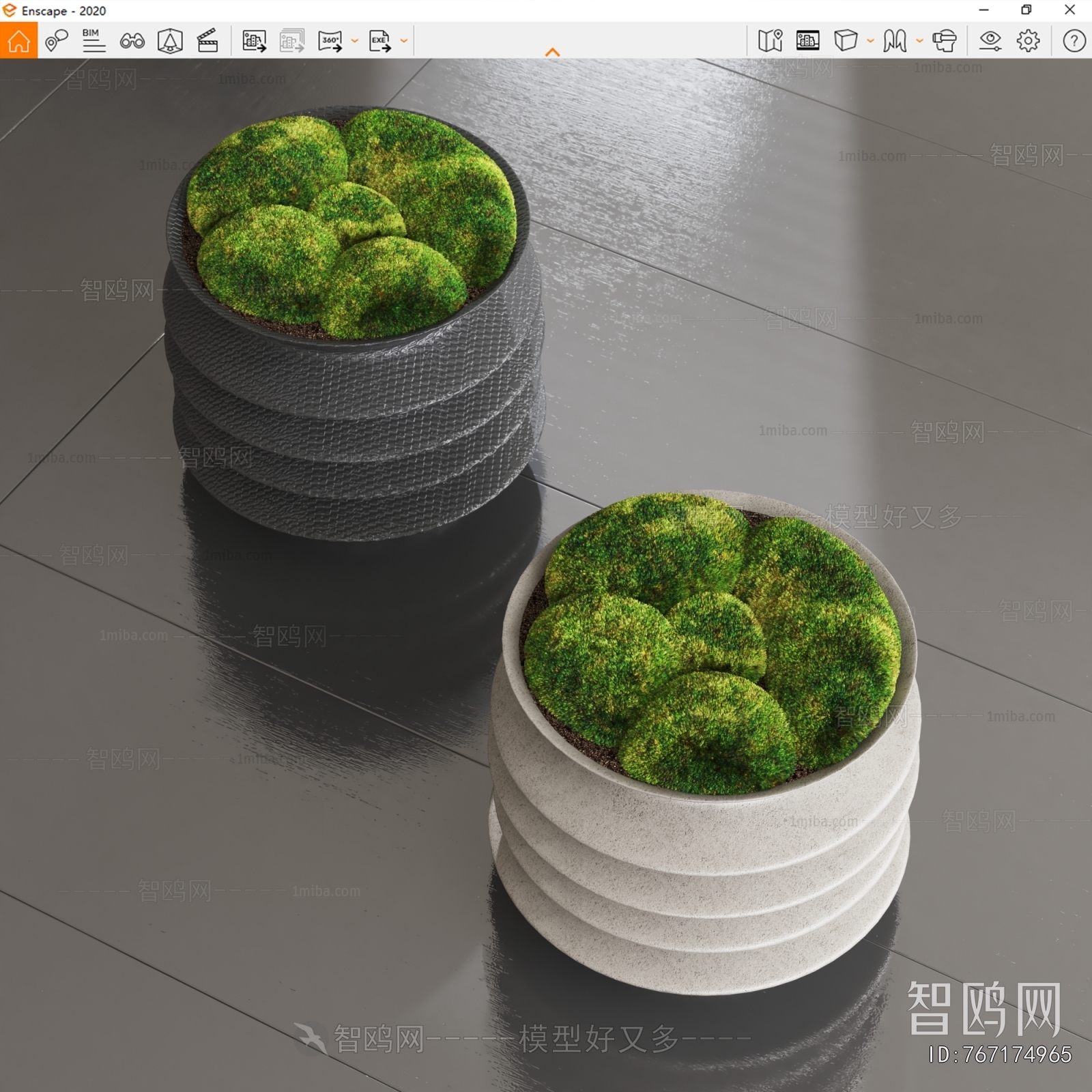Expand the navigation mode dropdown arrow
The height and width of the screenshot is (1092, 1092).
[x=919, y=41]
